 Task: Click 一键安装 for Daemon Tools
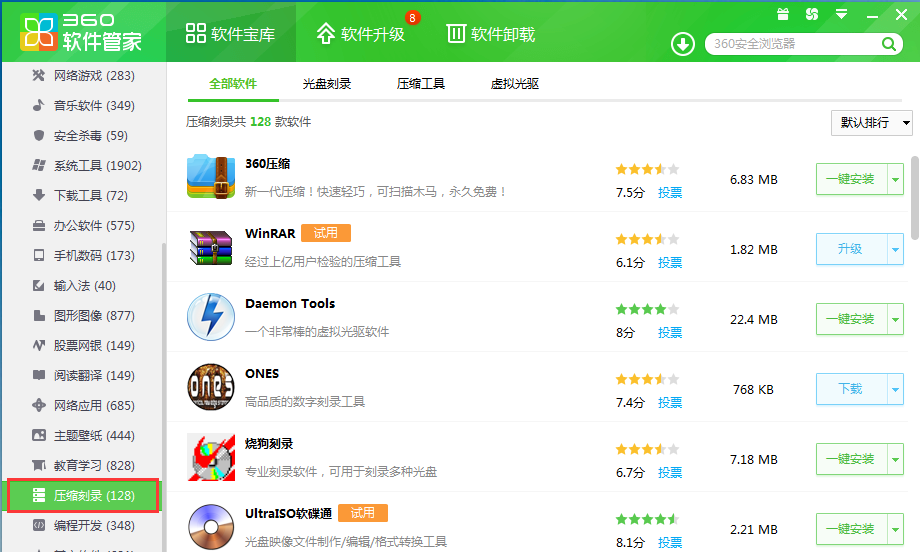(x=851, y=319)
